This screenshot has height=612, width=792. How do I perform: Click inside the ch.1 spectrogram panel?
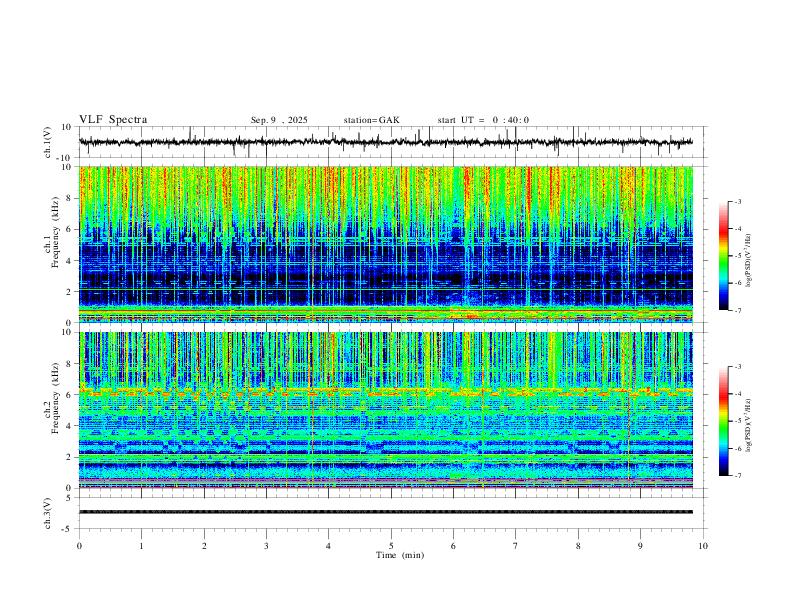click(x=386, y=244)
